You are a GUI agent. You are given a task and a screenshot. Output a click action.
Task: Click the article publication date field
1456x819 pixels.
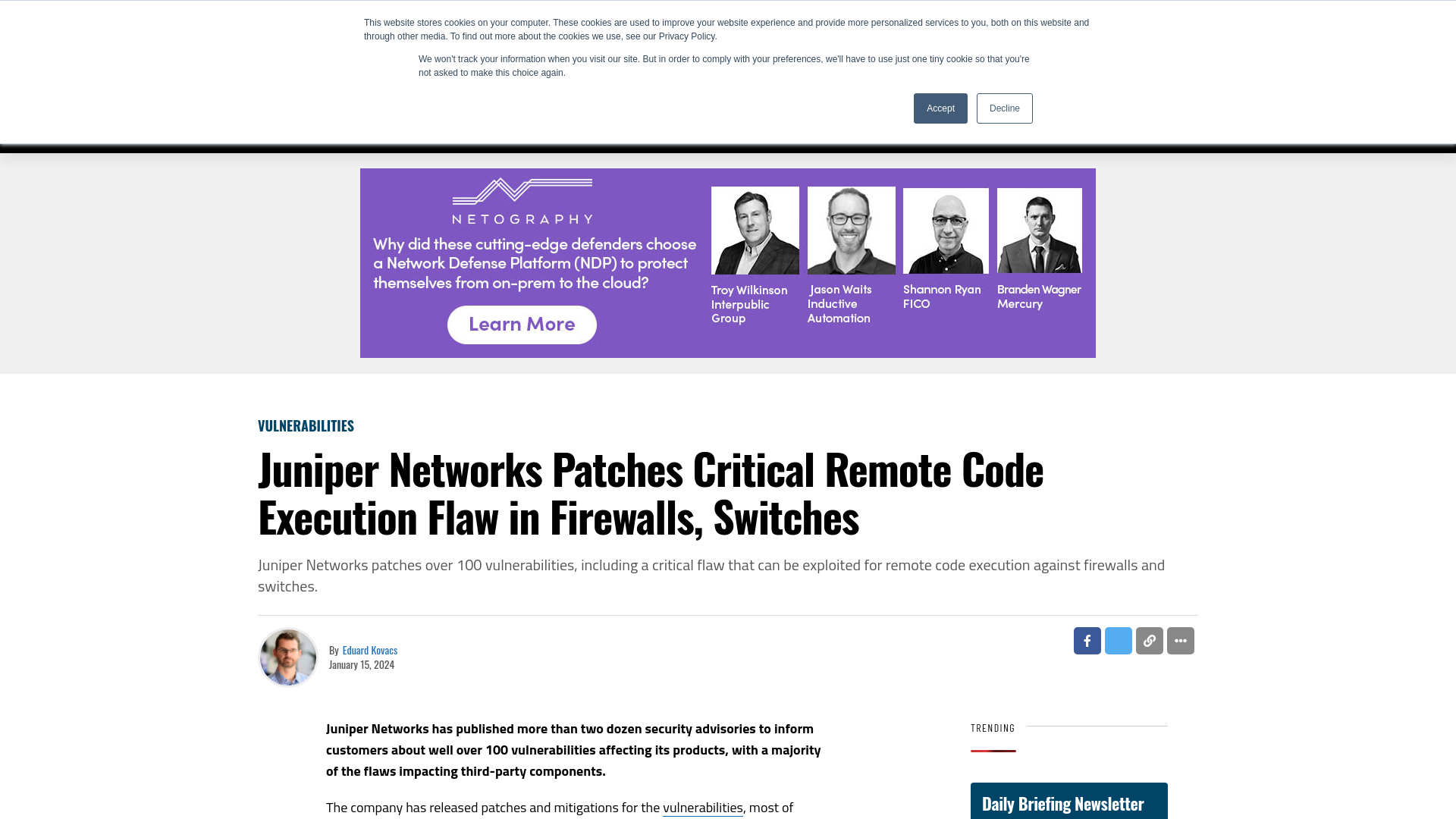362,665
